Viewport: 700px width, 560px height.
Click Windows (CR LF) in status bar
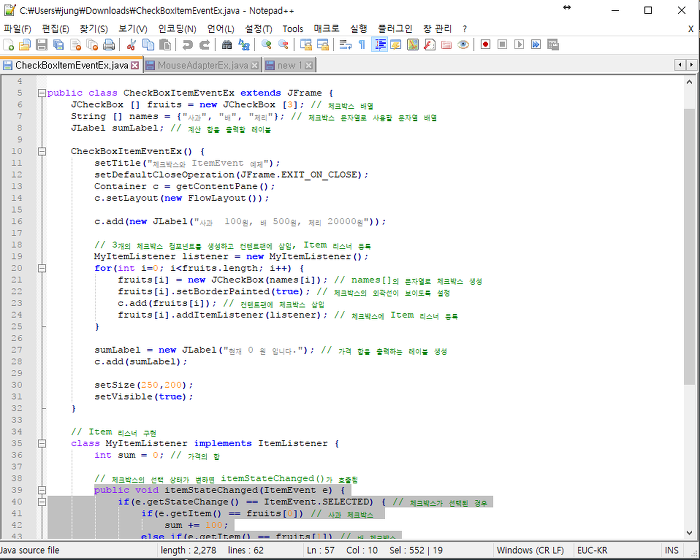[x=530, y=550]
